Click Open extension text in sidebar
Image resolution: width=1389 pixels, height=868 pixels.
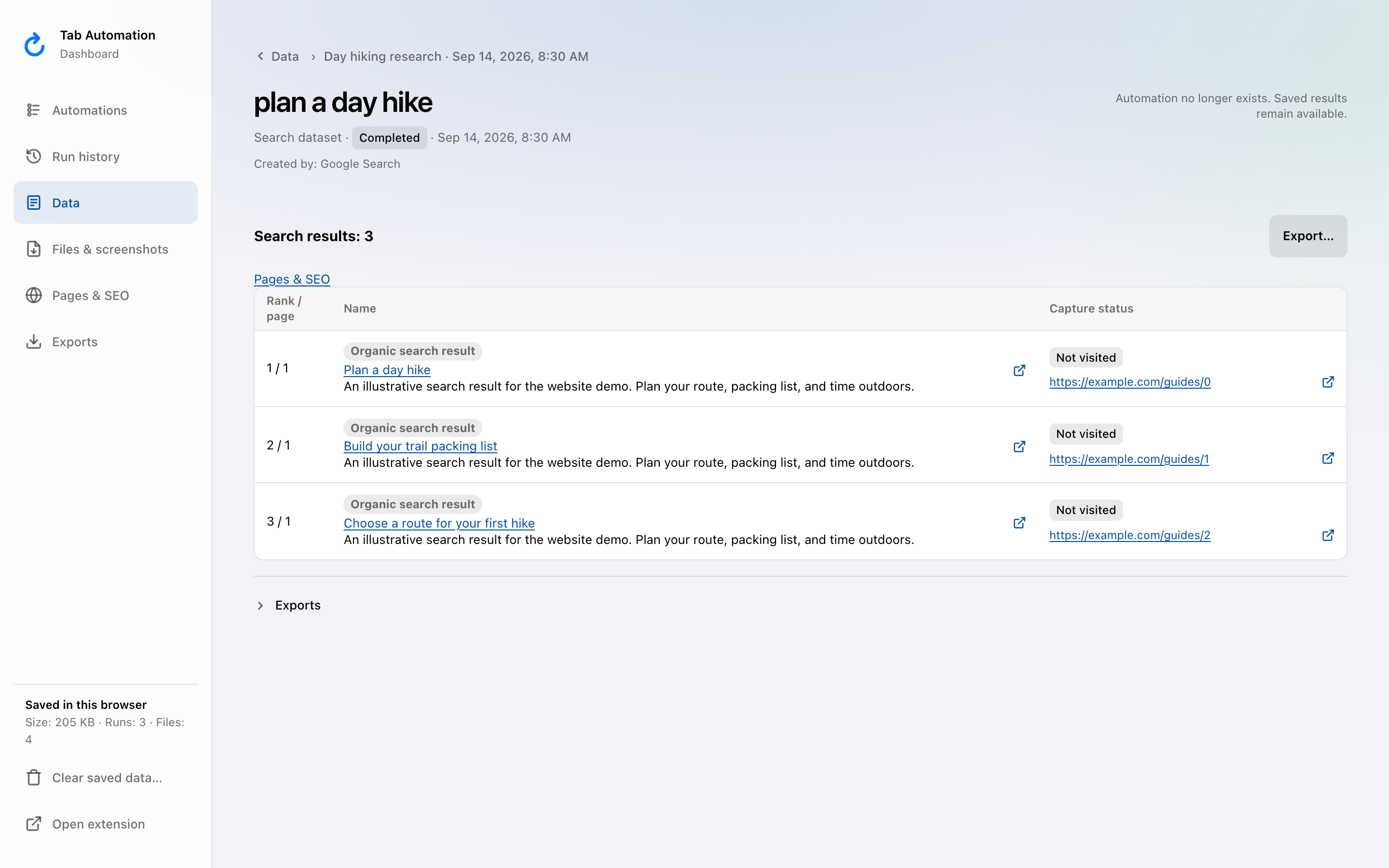98,824
